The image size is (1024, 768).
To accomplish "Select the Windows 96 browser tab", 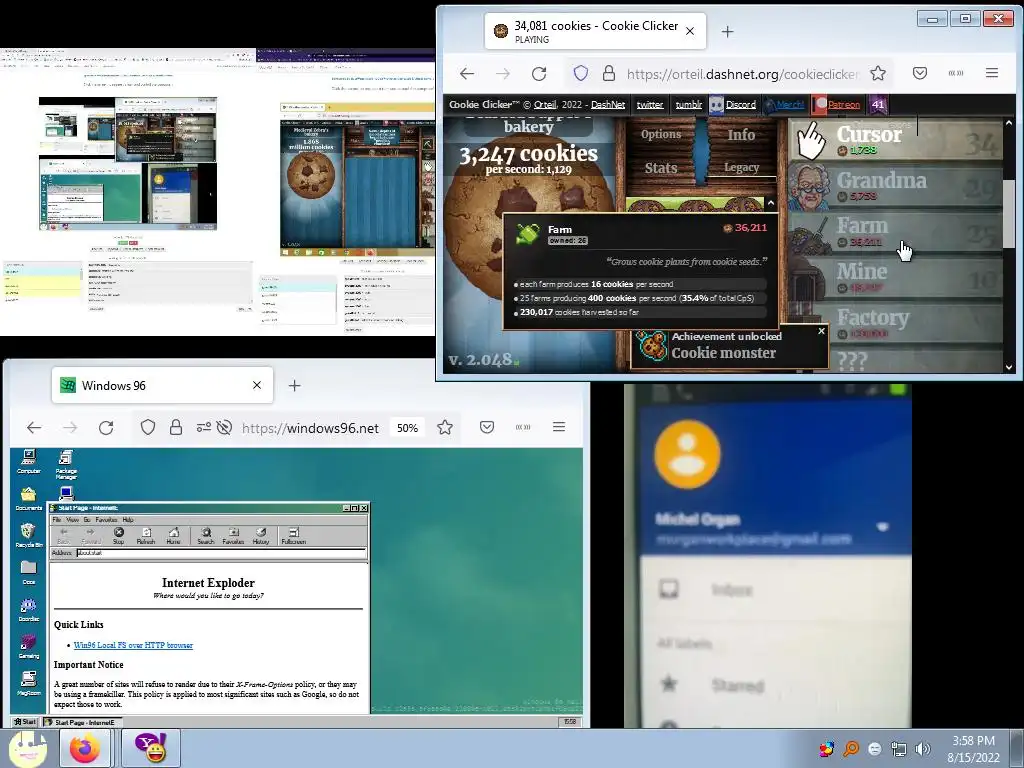I will 162,385.
